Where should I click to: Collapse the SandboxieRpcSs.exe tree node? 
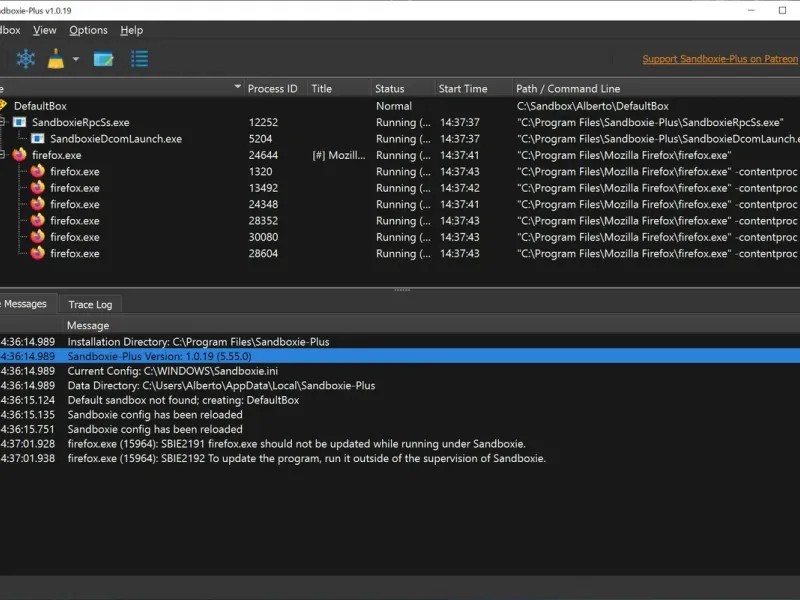click(x=2, y=122)
